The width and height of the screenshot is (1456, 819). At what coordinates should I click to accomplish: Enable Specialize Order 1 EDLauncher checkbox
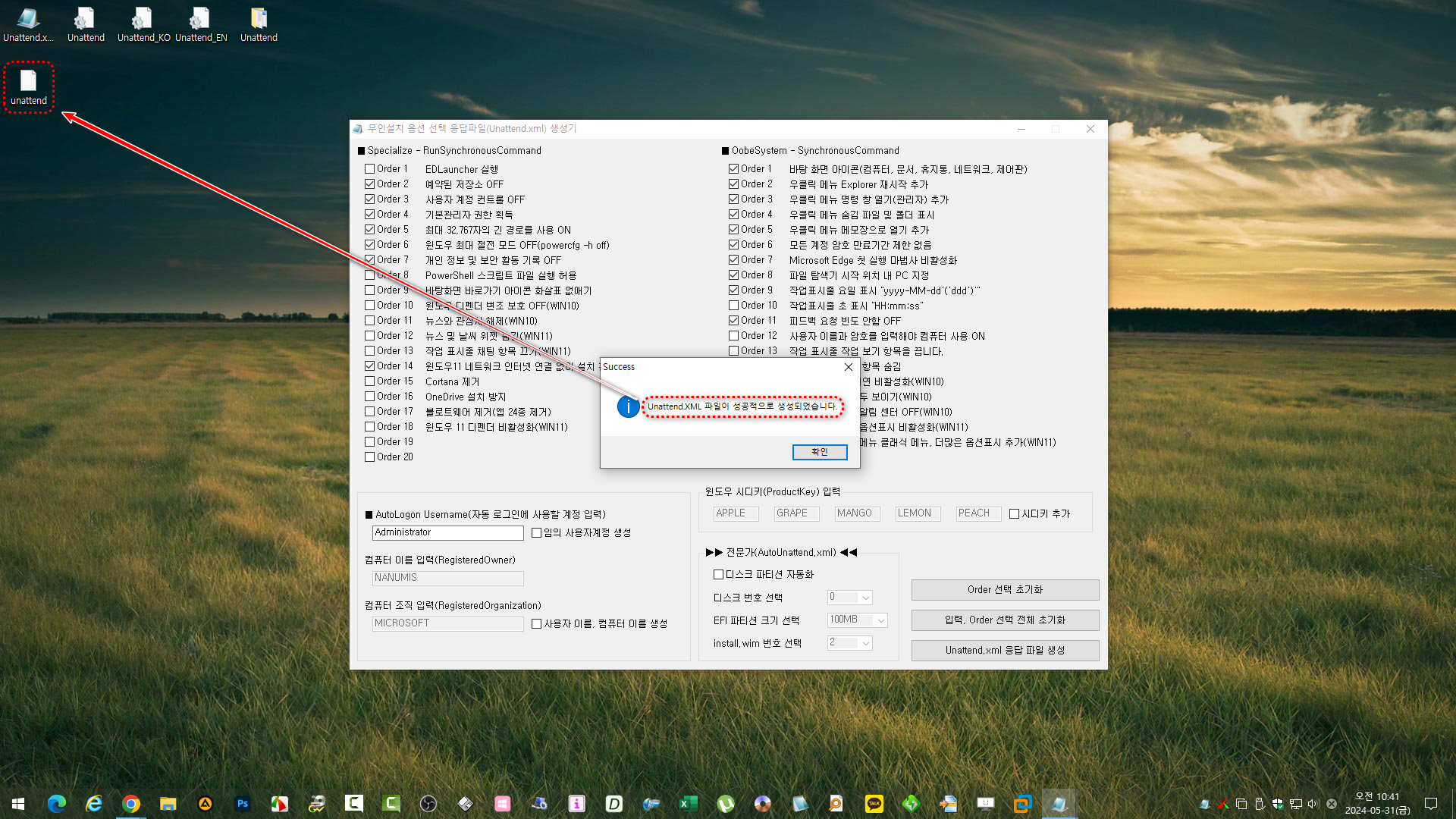(x=370, y=169)
